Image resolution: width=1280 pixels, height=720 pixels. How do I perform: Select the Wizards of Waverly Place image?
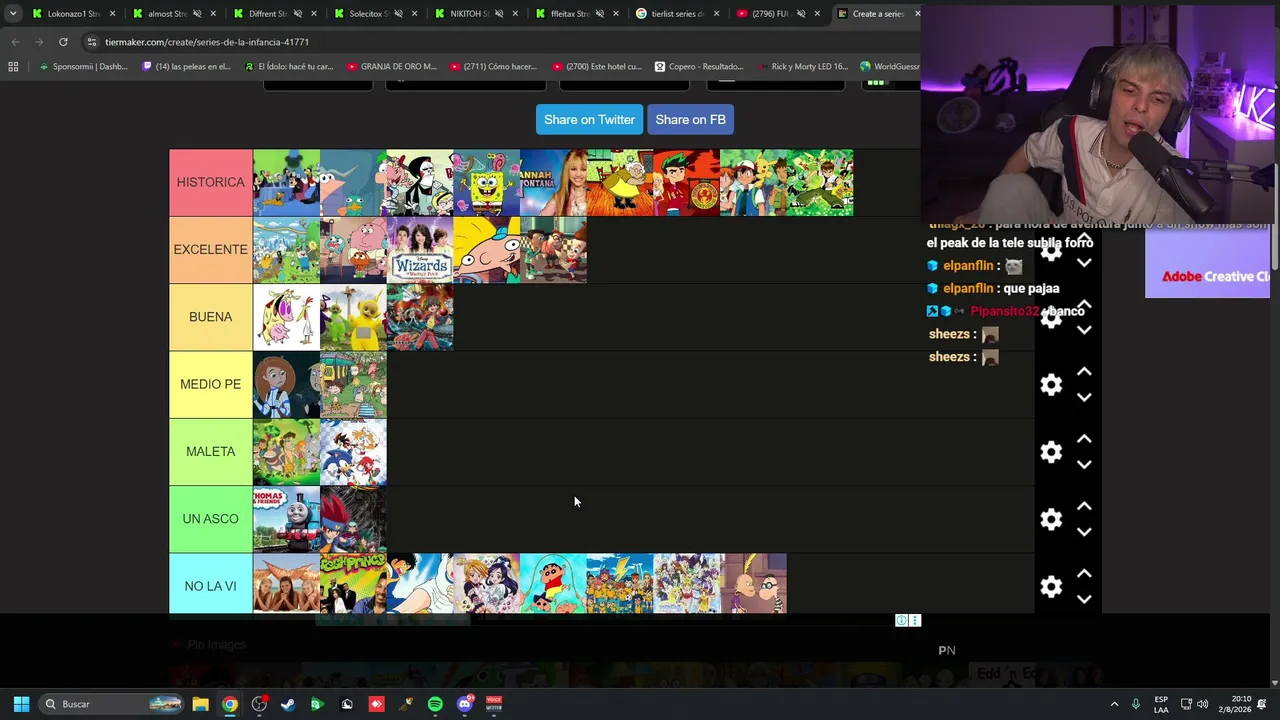coord(420,250)
